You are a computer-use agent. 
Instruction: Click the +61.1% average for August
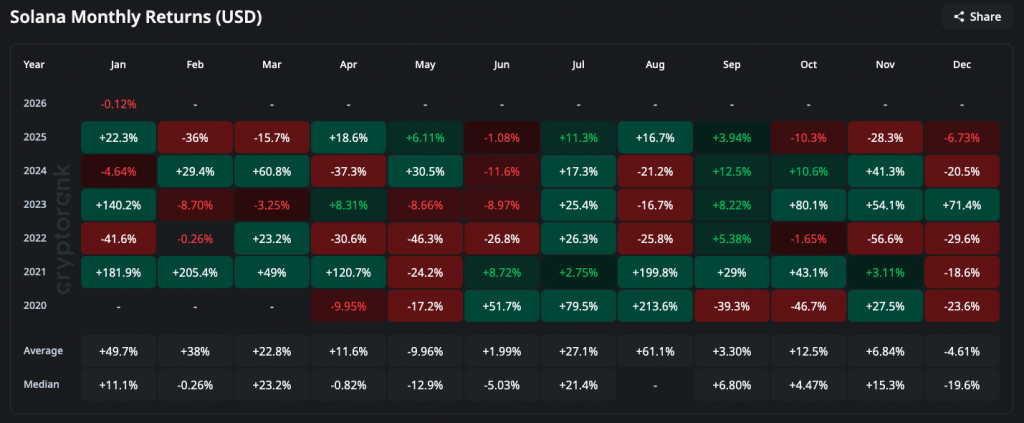click(654, 351)
